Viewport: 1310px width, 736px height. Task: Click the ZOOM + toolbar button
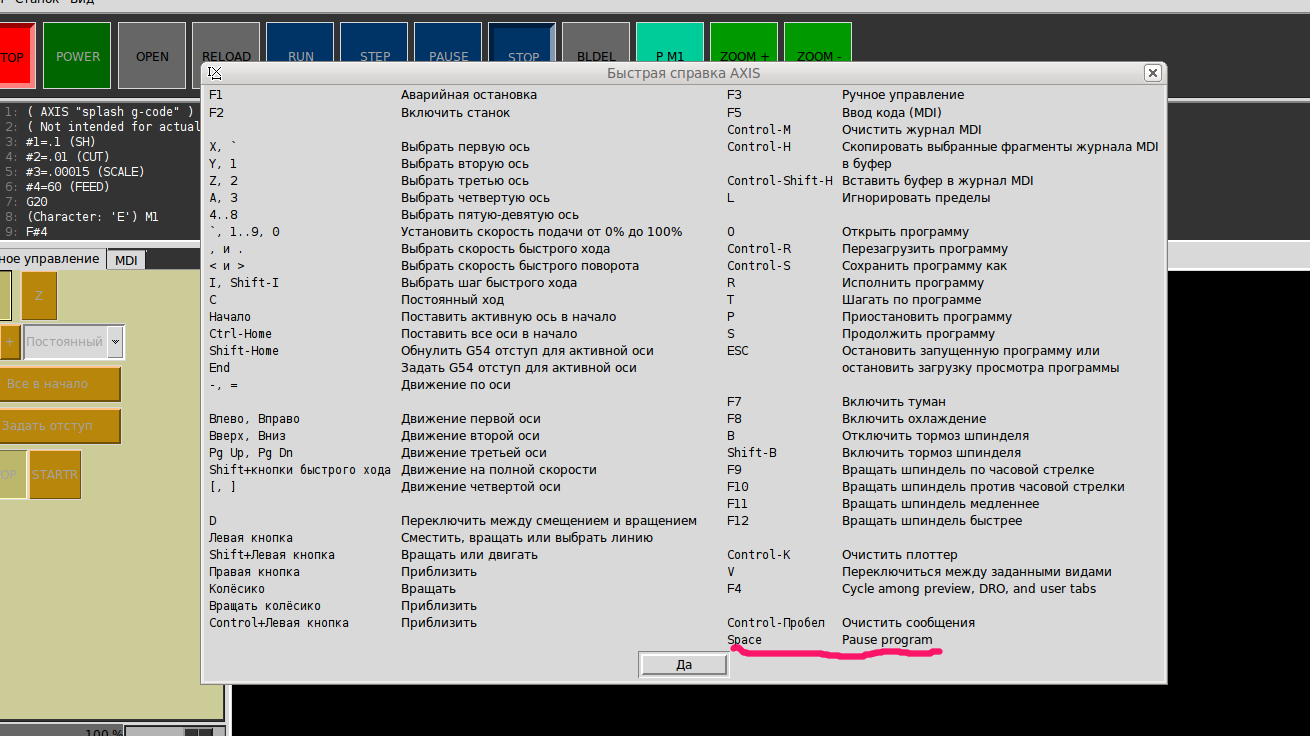point(744,56)
